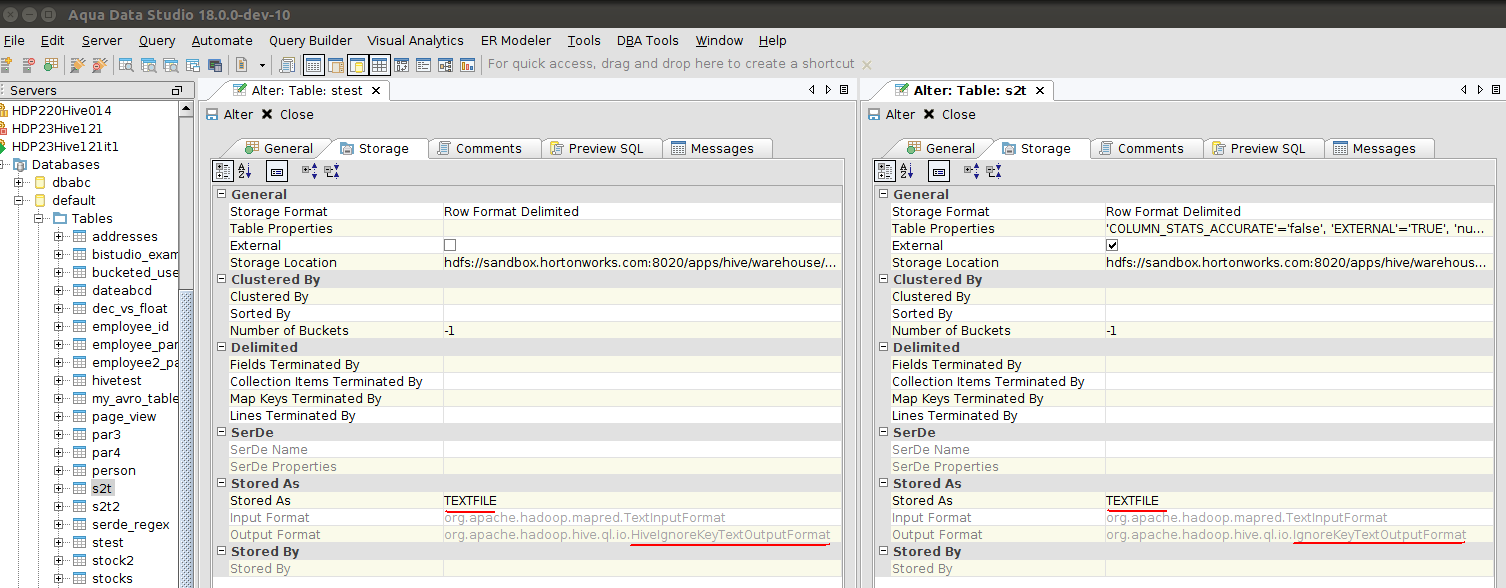
Task: Click the first Query Analyzer magnifier icon
Action: 126,65
